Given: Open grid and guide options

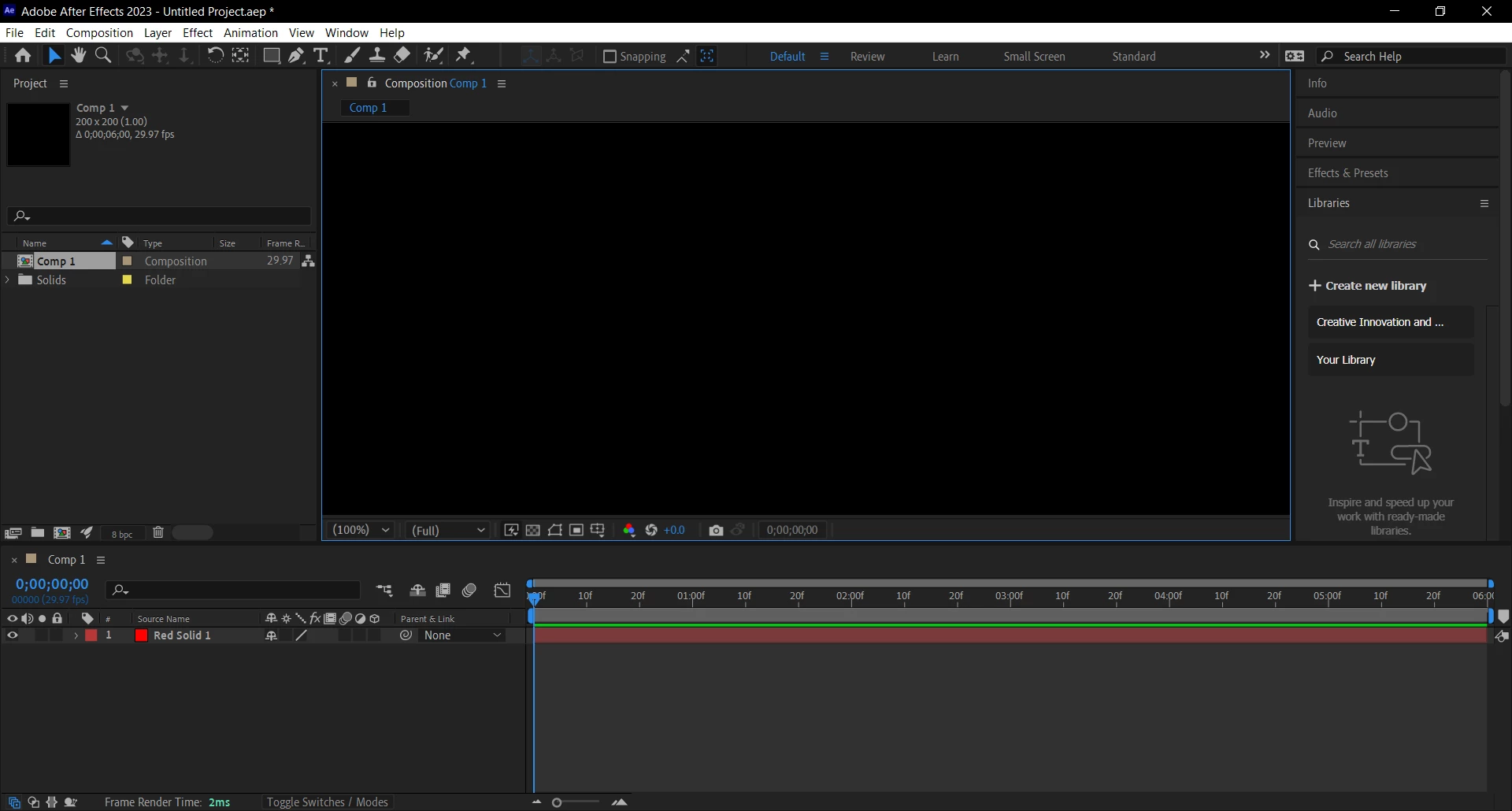Looking at the screenshot, I should pyautogui.click(x=598, y=531).
